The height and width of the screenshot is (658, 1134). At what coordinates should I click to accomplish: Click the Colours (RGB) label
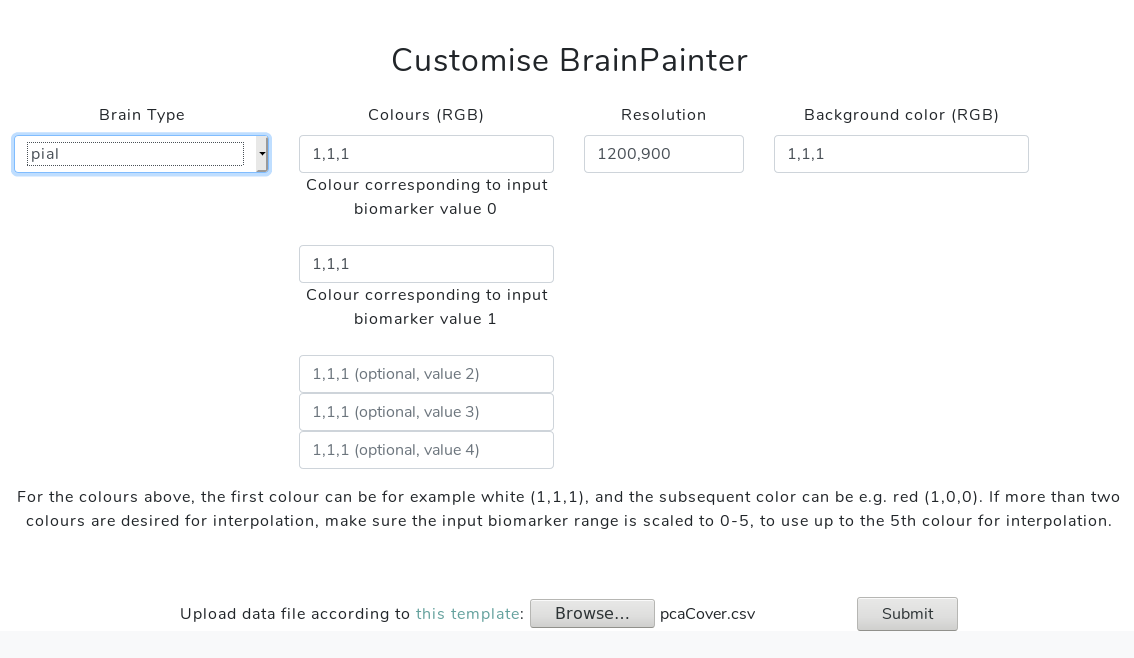pos(426,115)
